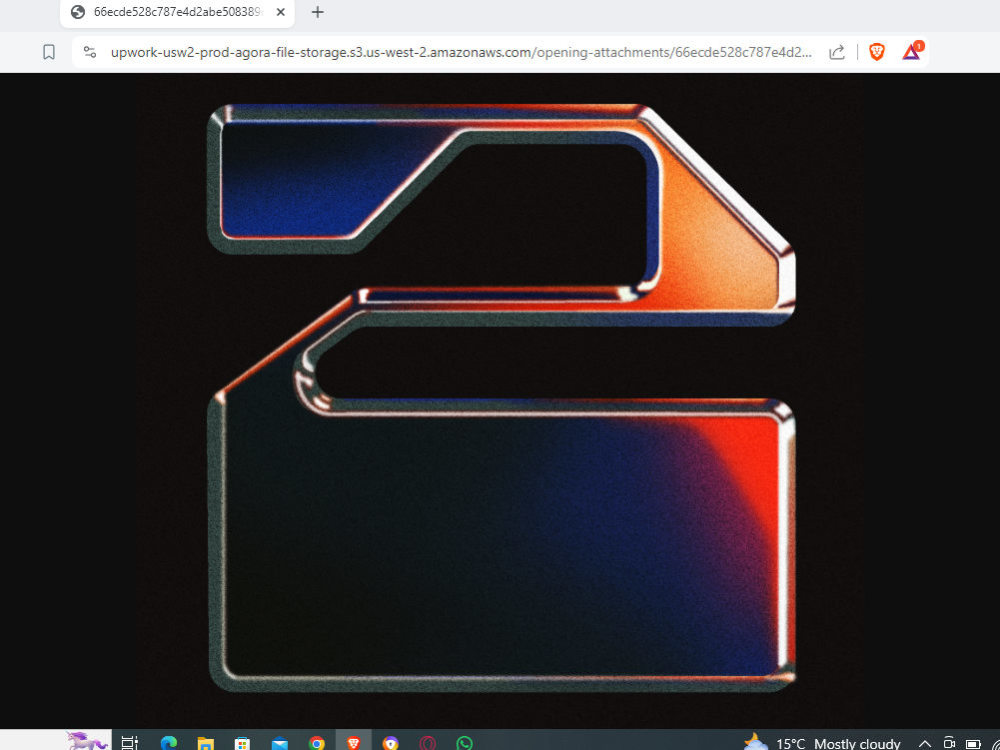The width and height of the screenshot is (1000, 750).
Task: Open site information settings icon
Action: coord(90,52)
